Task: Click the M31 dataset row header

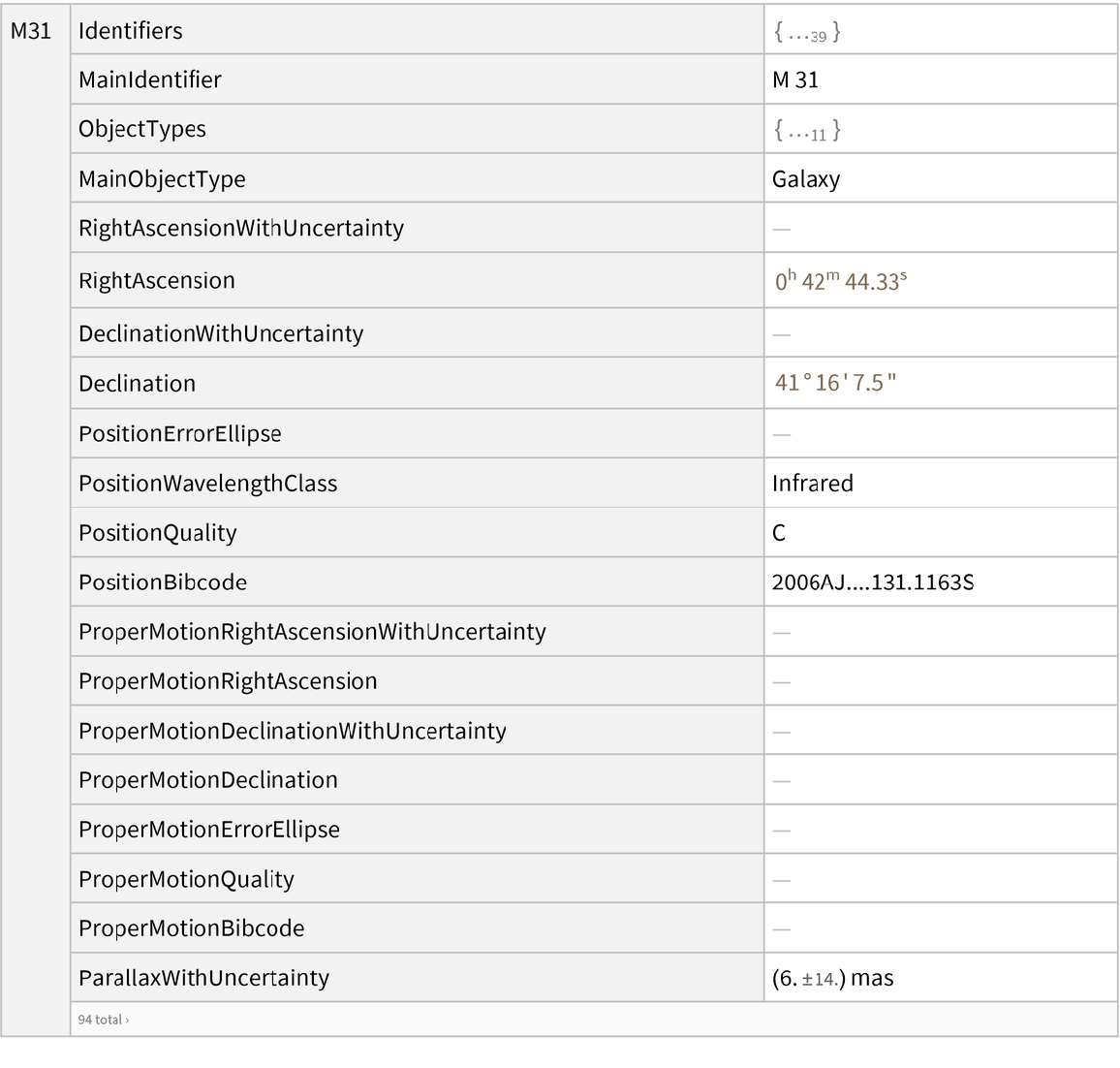Action: tap(31, 31)
